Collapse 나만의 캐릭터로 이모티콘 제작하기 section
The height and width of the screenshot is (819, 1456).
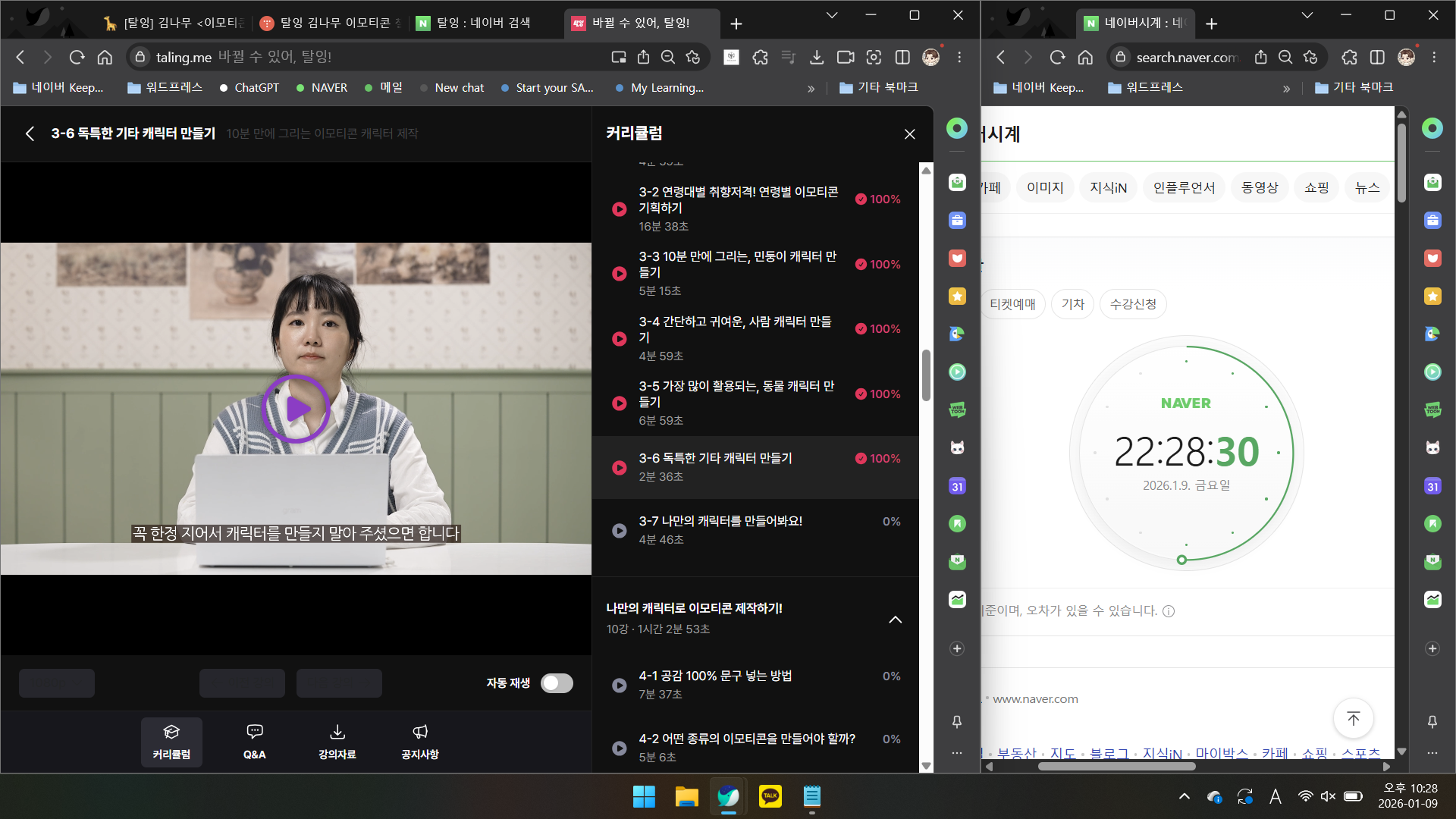click(895, 620)
